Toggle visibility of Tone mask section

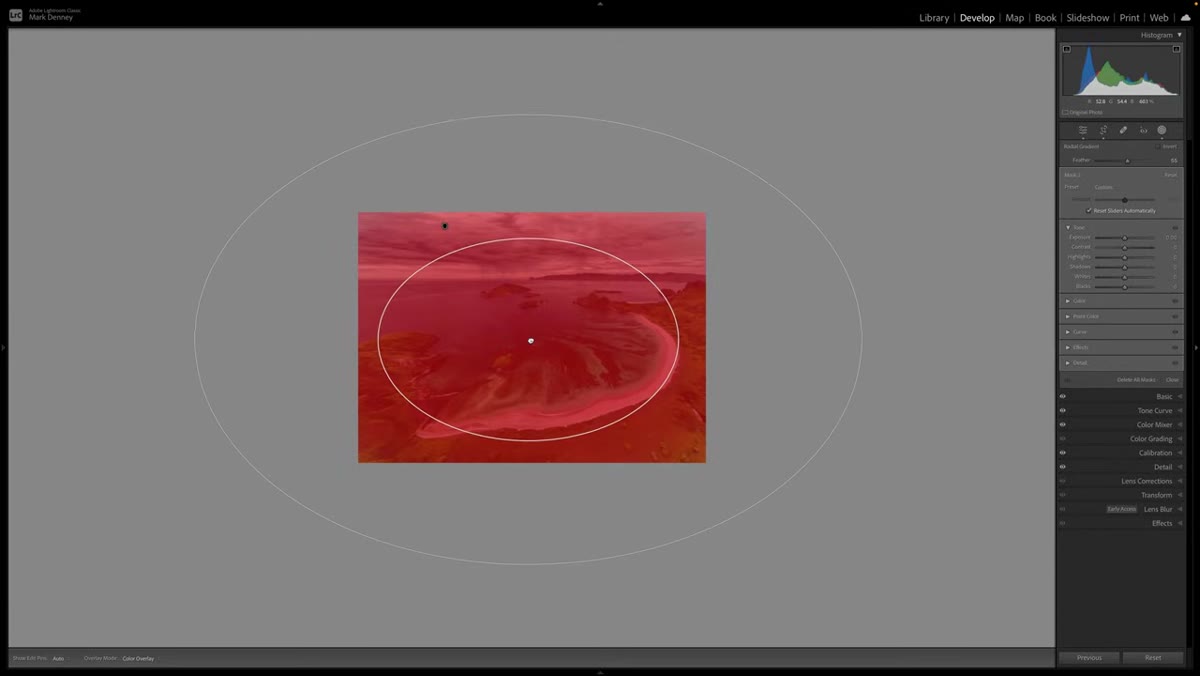[1175, 228]
